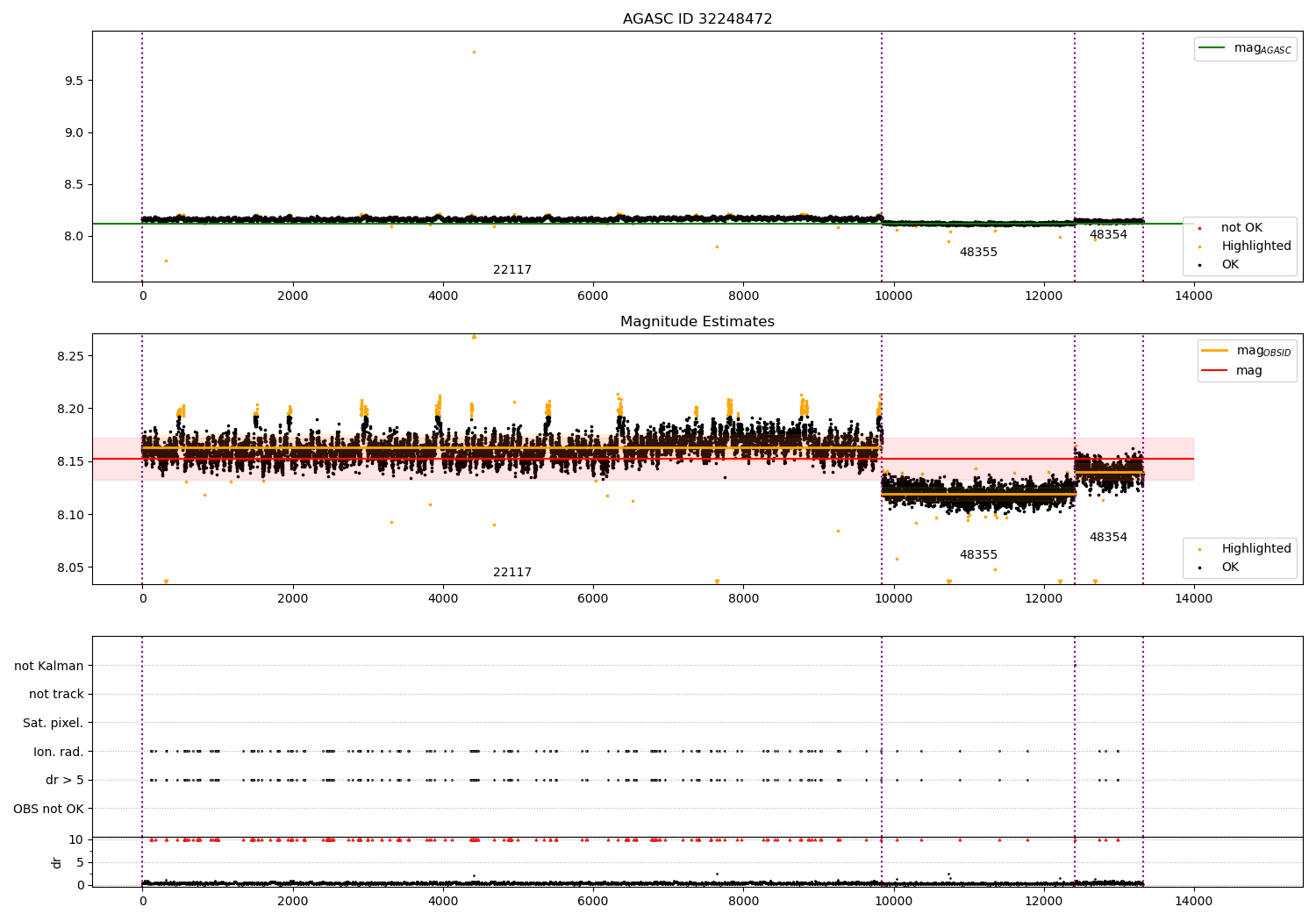Select "Highlighted" in the Magnitude Estimates legend
The height and width of the screenshot is (921, 1316).
tap(1256, 549)
